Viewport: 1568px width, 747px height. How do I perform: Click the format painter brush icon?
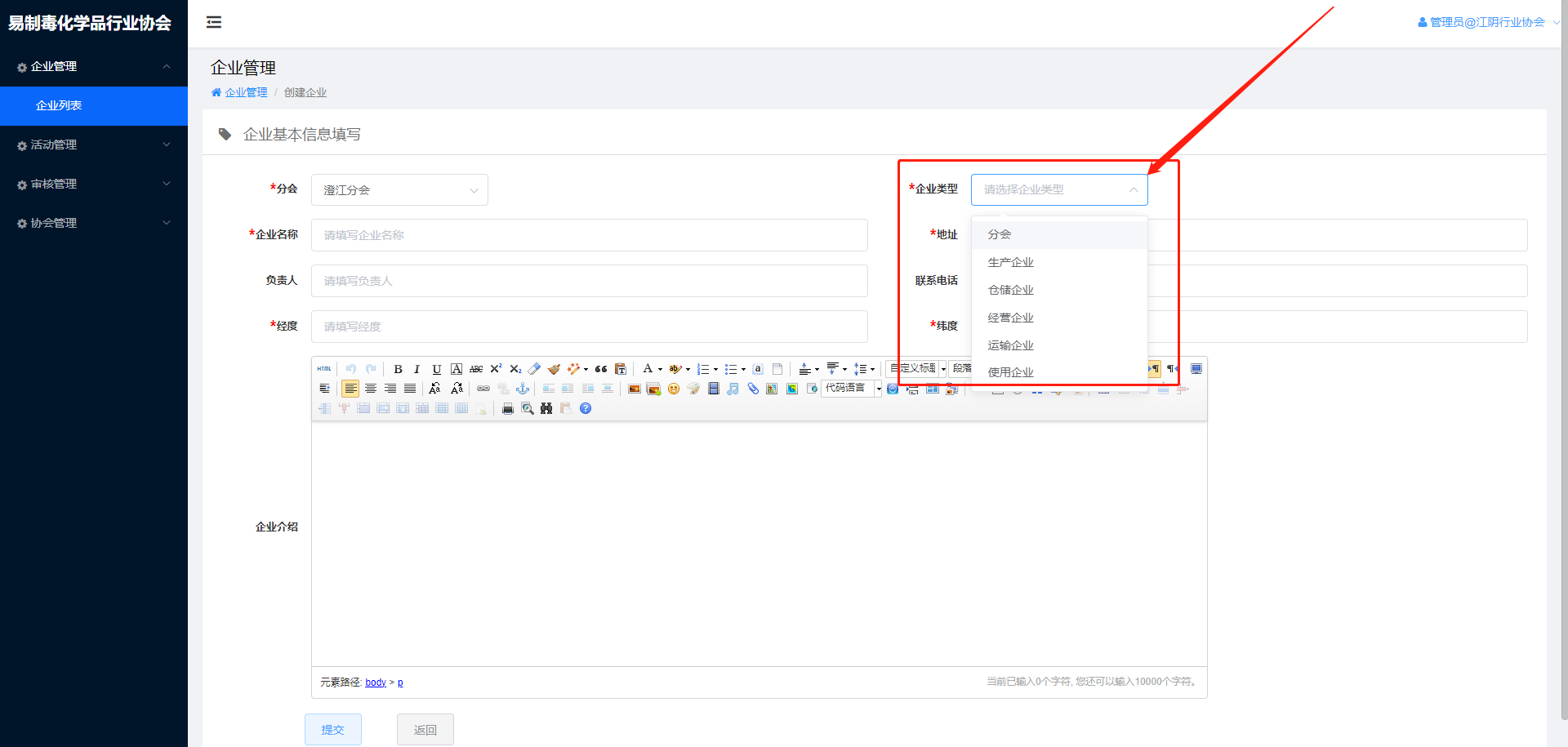point(555,369)
